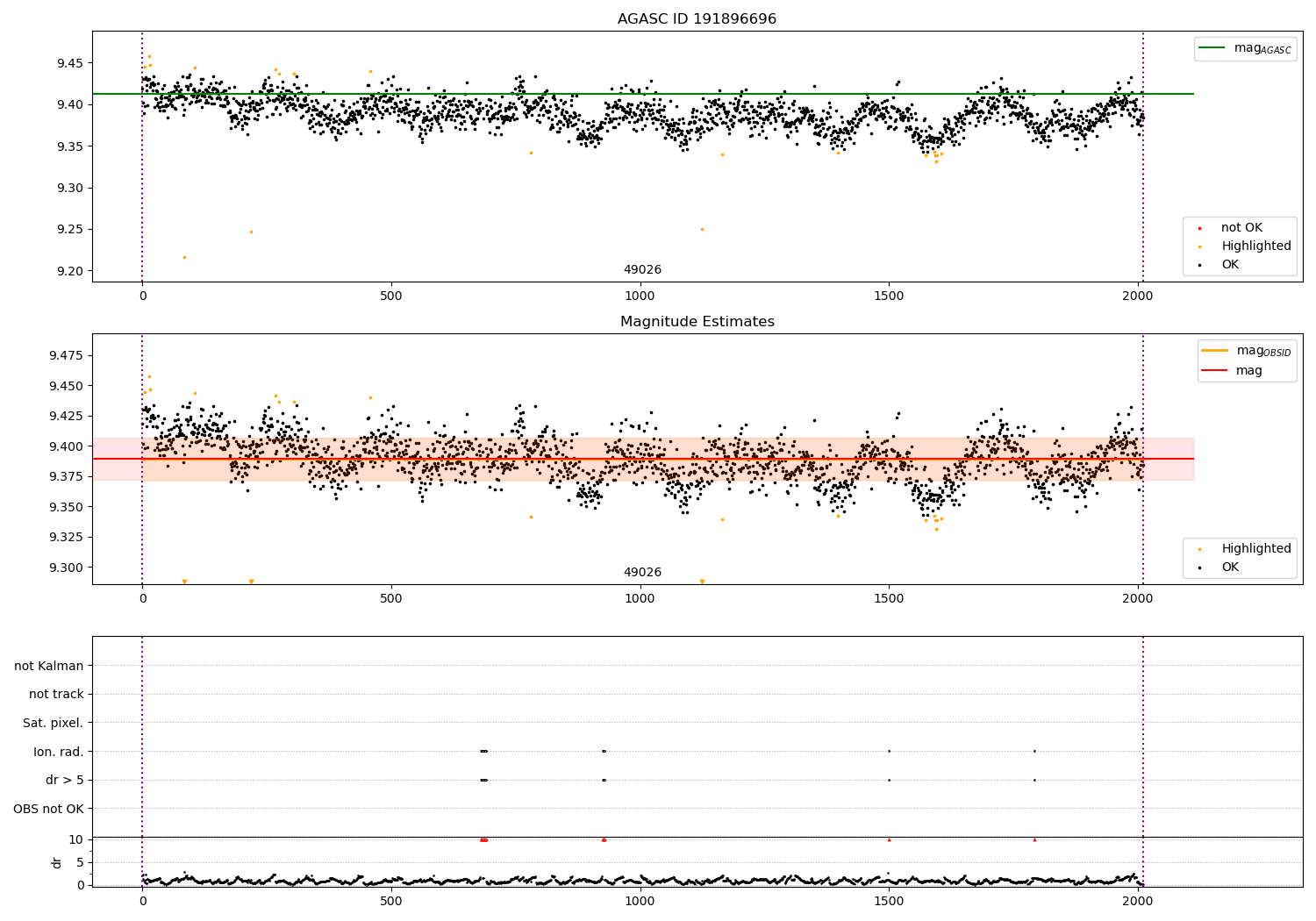Screen dimensions: 1316x921
Task: Click the 2000 x-axis tick under bottom plot
Action: tap(1138, 901)
